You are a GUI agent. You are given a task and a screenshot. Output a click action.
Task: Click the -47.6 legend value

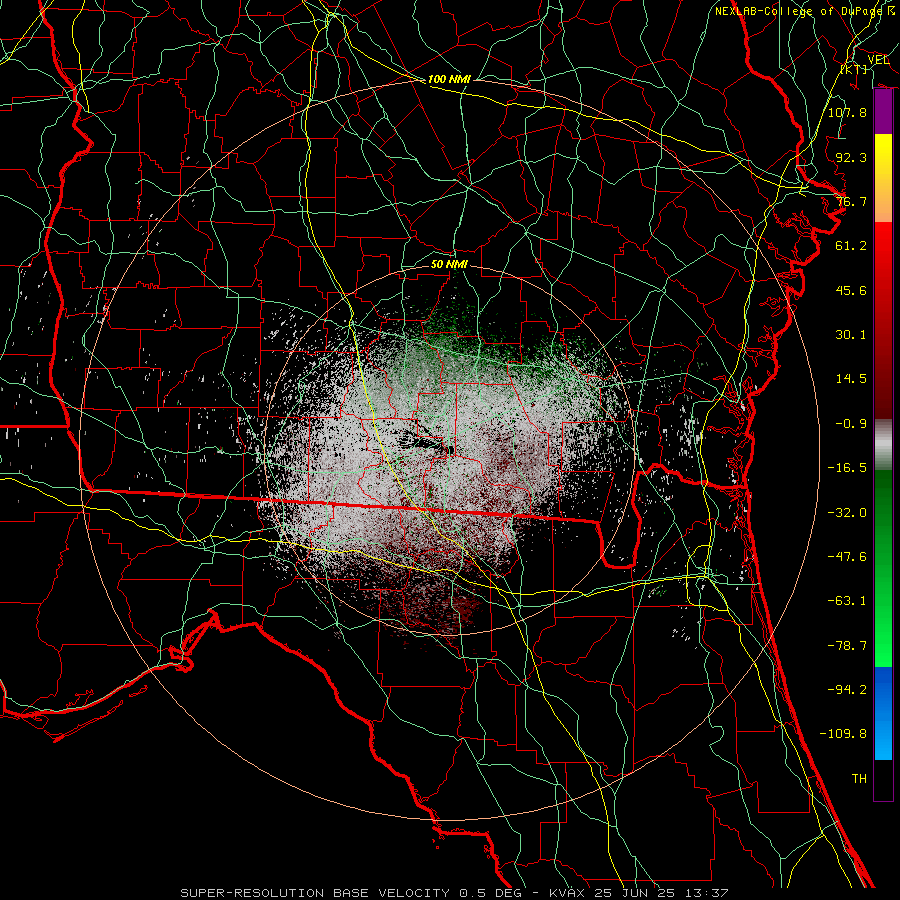coord(847,557)
